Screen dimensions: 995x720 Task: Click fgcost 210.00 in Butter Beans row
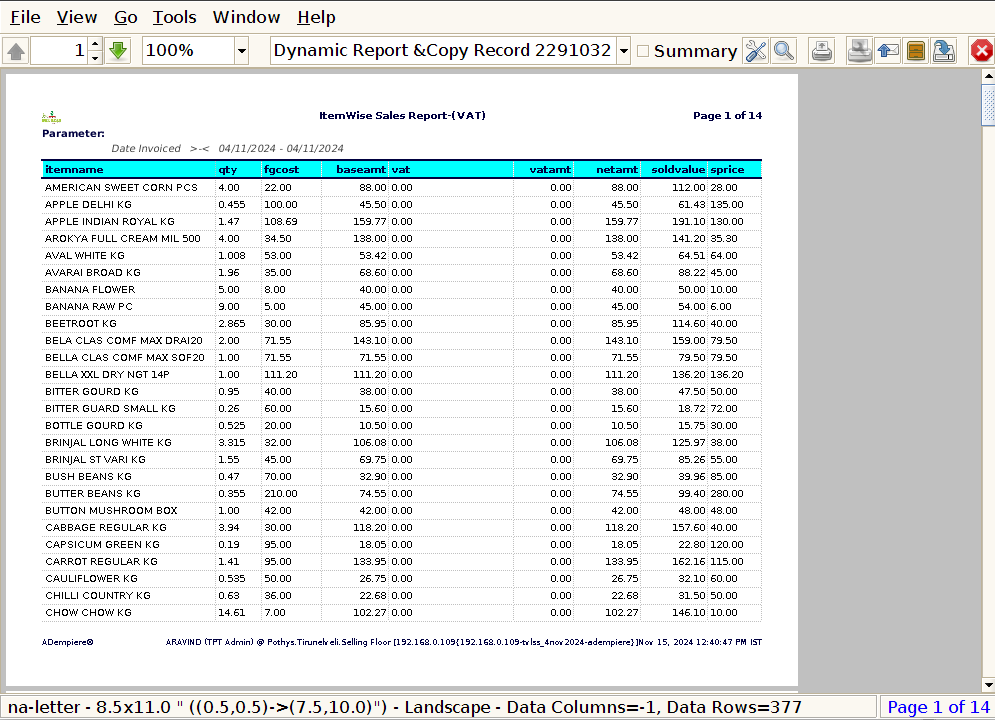[x=280, y=494]
